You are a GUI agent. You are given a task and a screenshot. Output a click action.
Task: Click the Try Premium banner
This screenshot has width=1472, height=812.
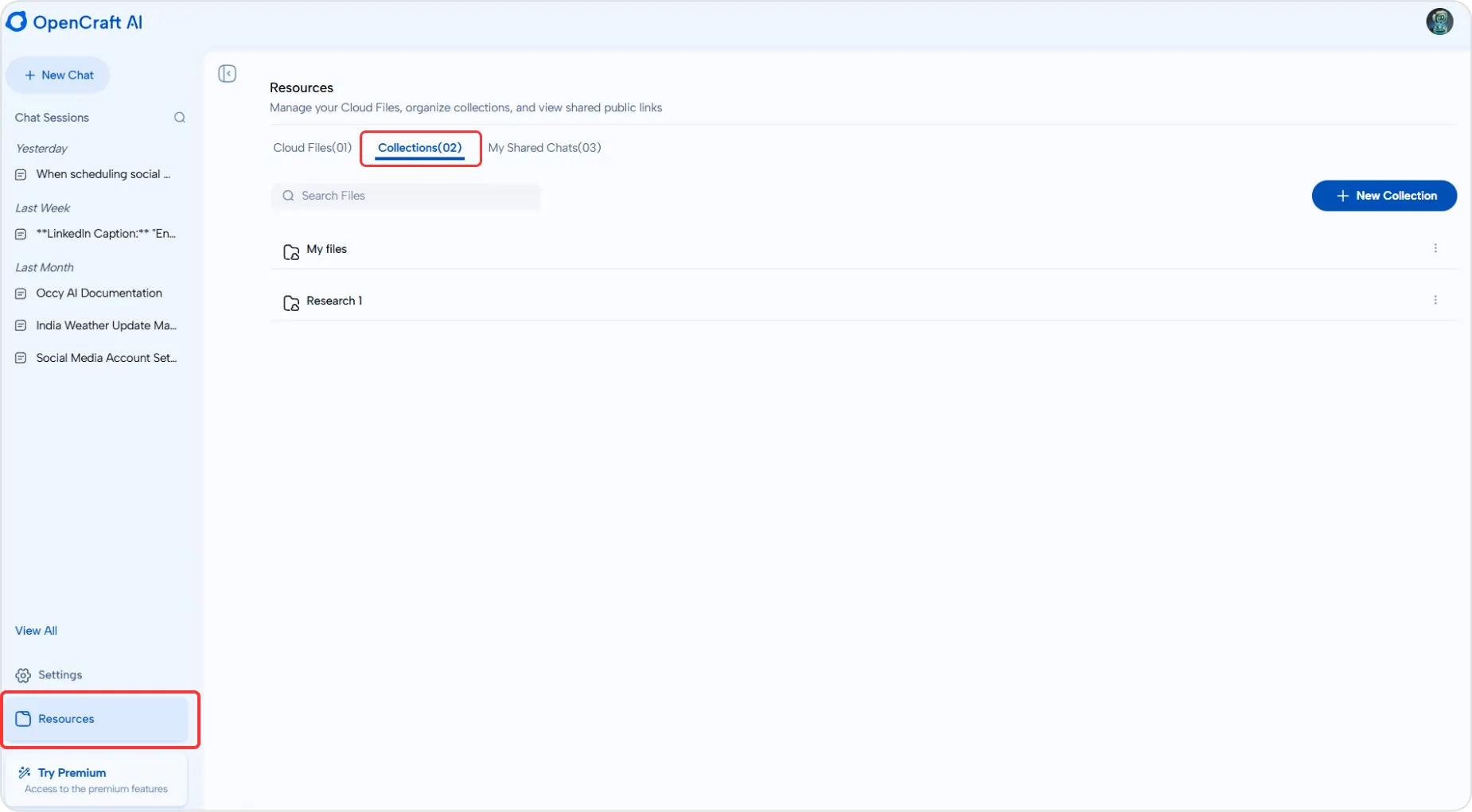click(x=96, y=780)
